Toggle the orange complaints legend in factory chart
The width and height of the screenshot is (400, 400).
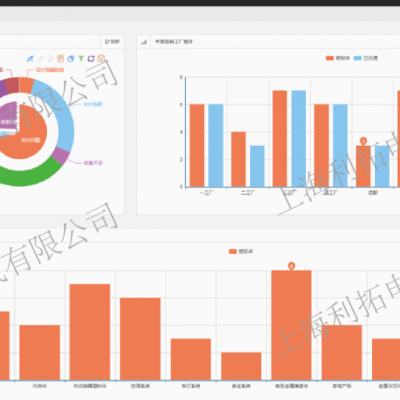[338, 58]
